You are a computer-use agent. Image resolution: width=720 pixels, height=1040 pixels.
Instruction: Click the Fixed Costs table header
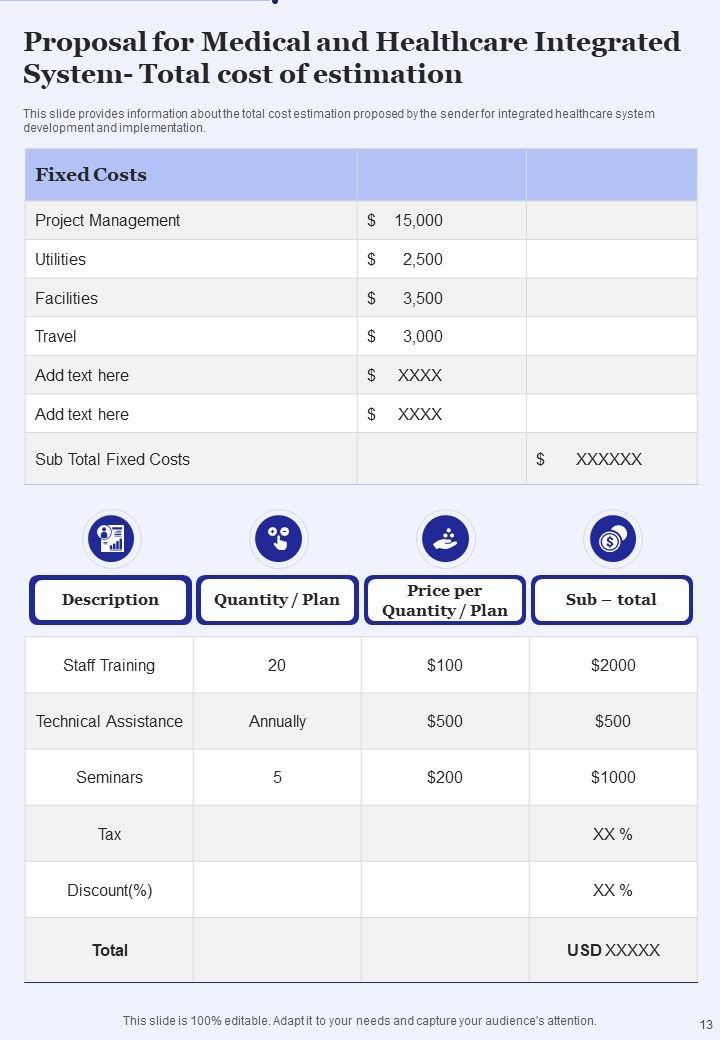pyautogui.click(x=91, y=175)
